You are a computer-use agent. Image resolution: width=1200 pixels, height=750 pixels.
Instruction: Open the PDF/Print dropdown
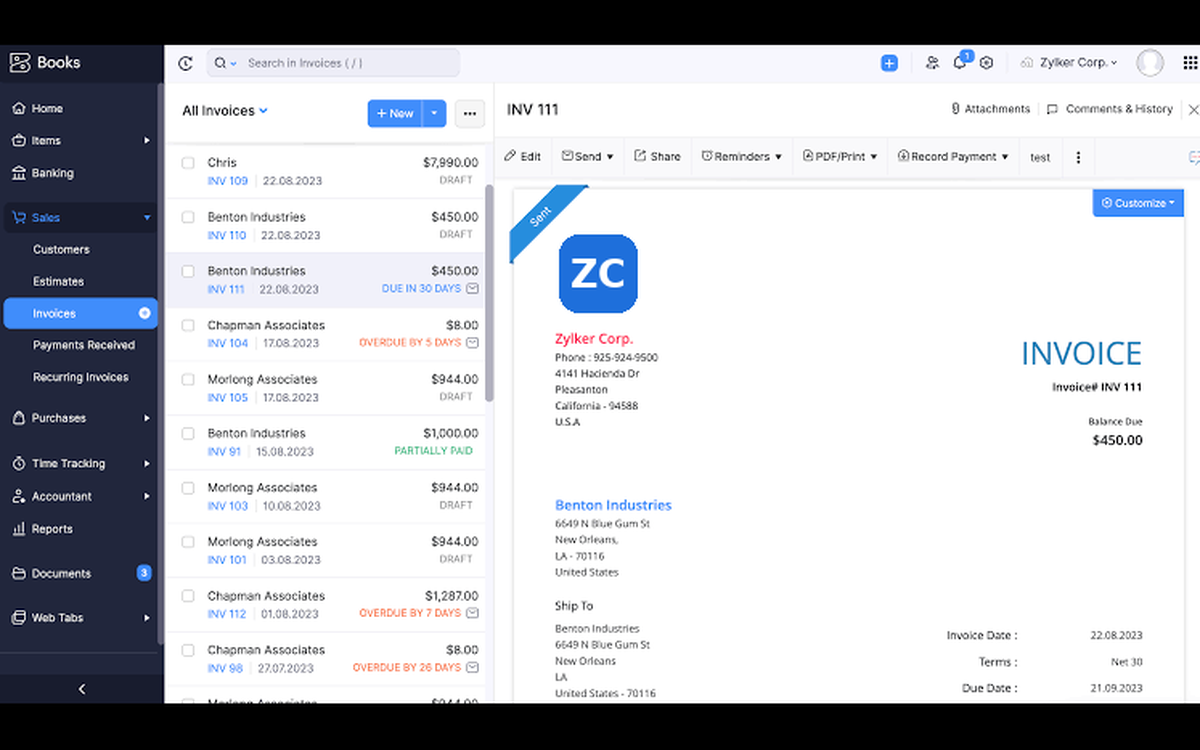(x=840, y=157)
